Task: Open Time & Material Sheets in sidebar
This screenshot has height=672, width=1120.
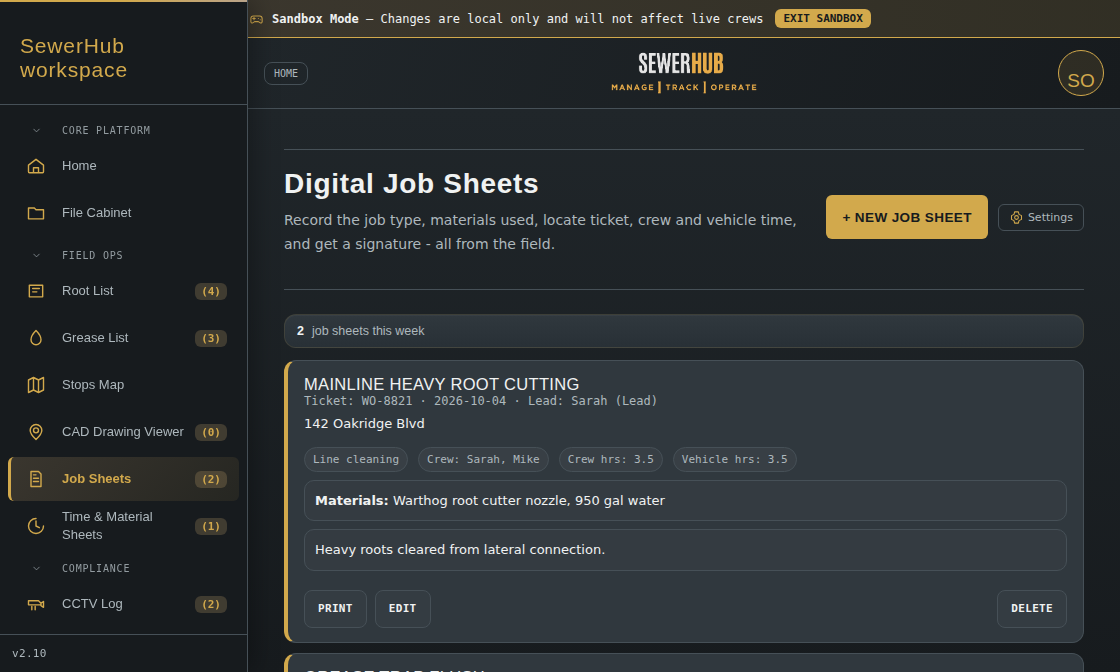Action: [123, 526]
